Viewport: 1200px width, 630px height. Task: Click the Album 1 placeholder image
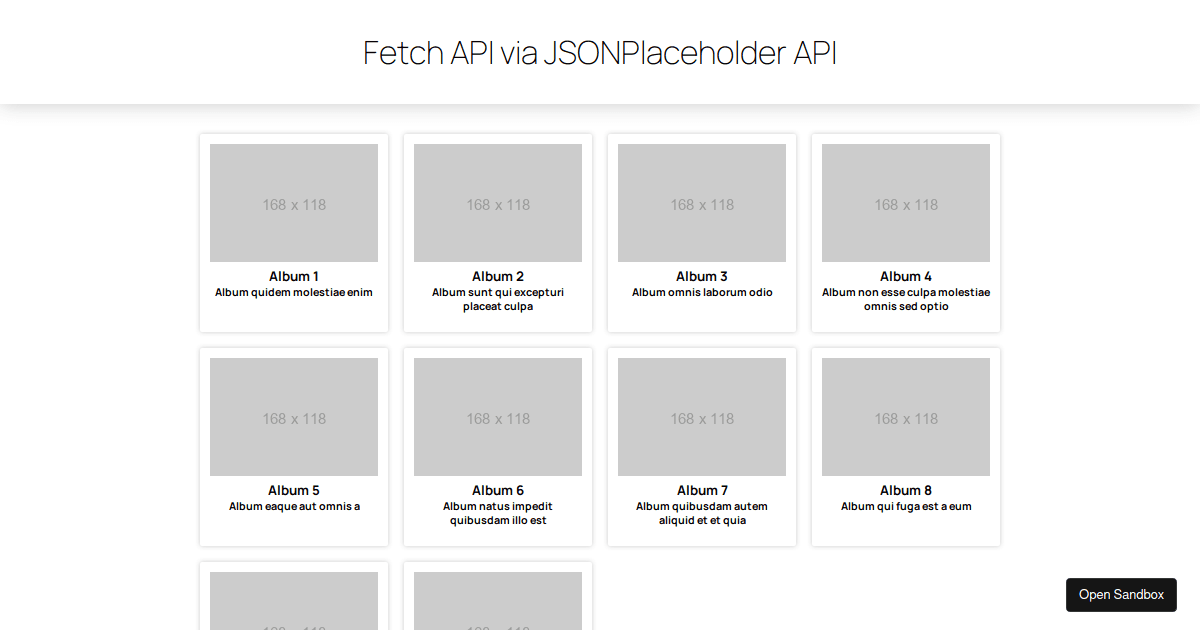click(293, 202)
